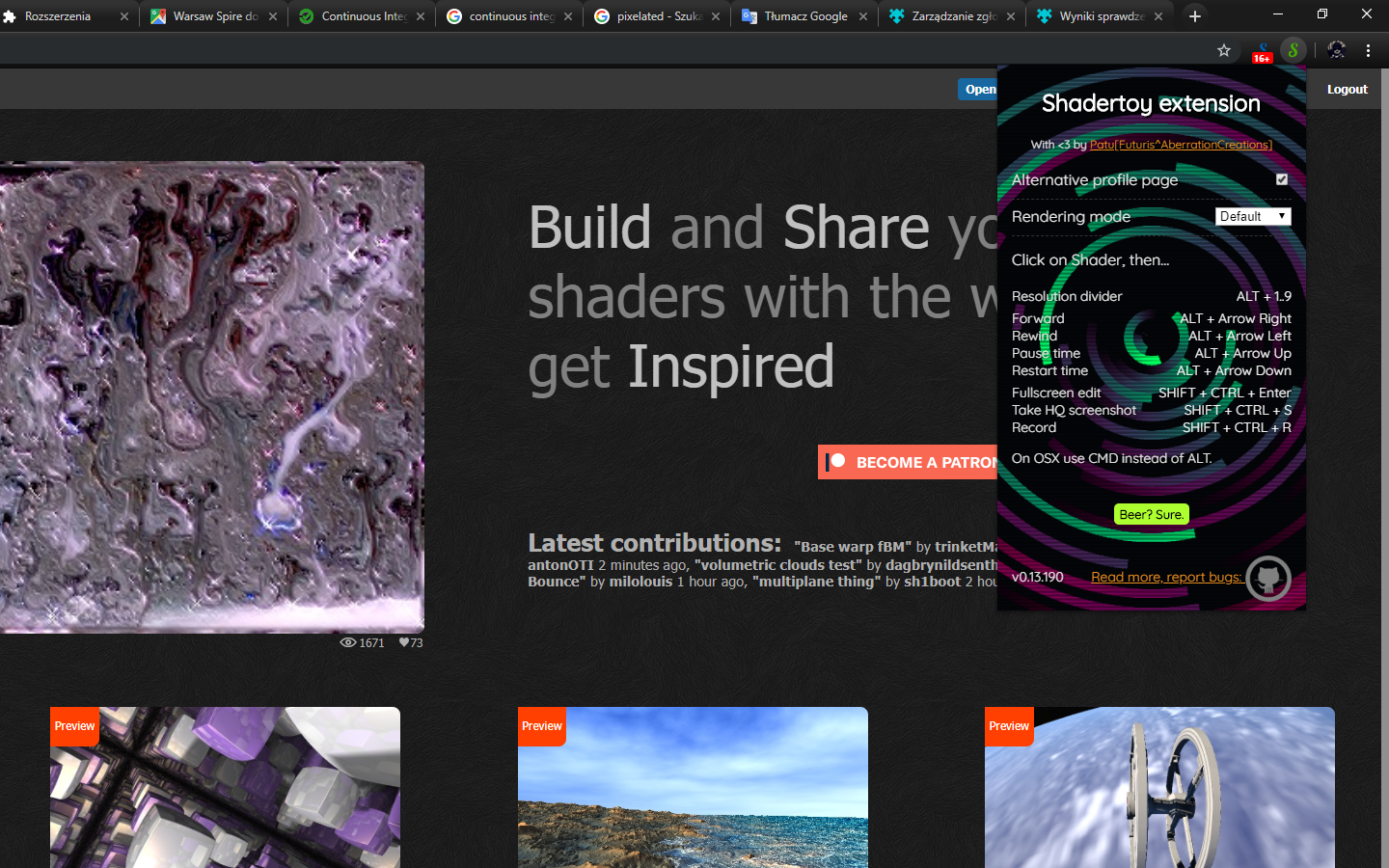Close the 'continuous integ' Google search tab

(568, 16)
